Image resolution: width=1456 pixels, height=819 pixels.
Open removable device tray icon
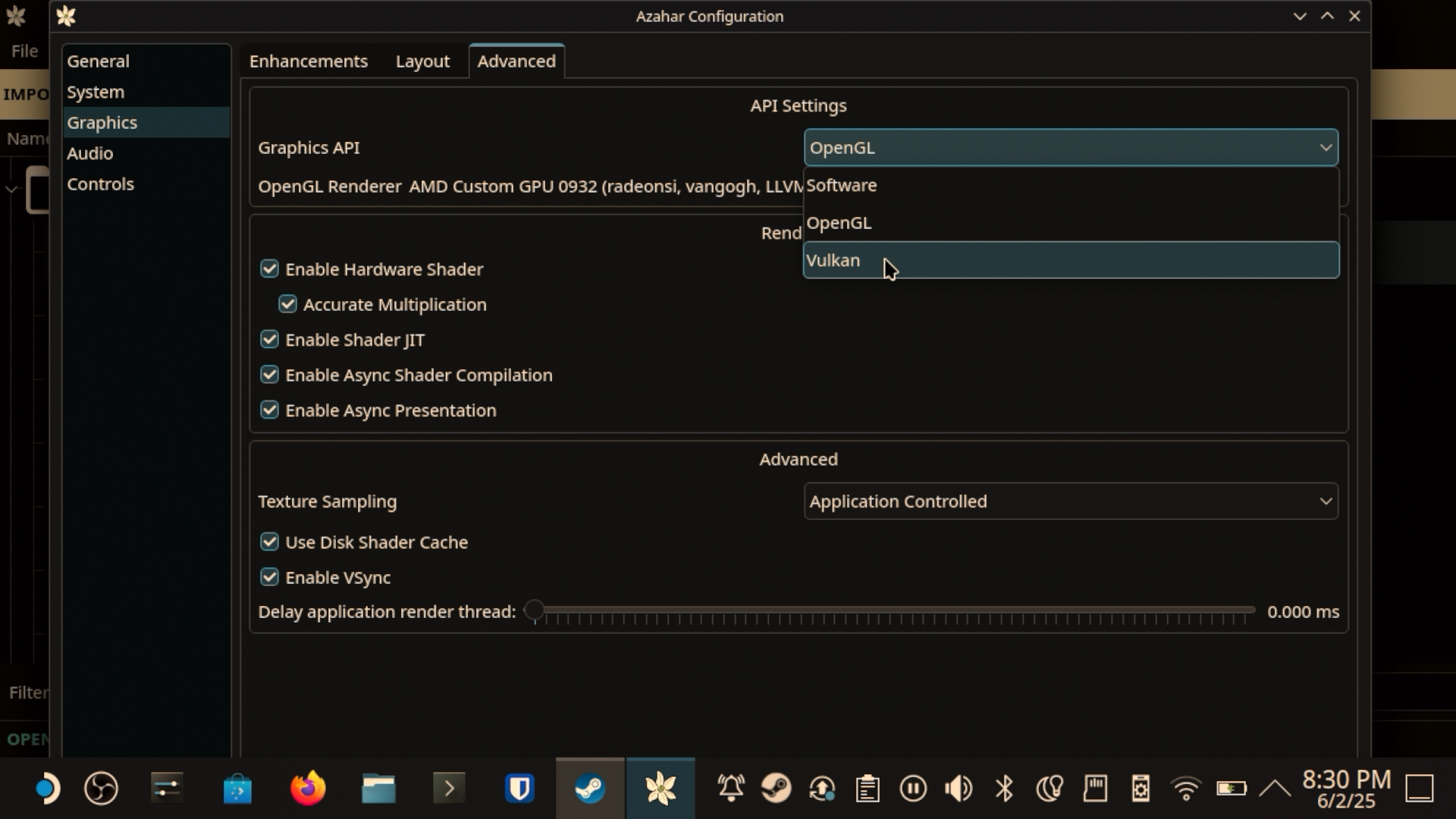click(x=1141, y=789)
